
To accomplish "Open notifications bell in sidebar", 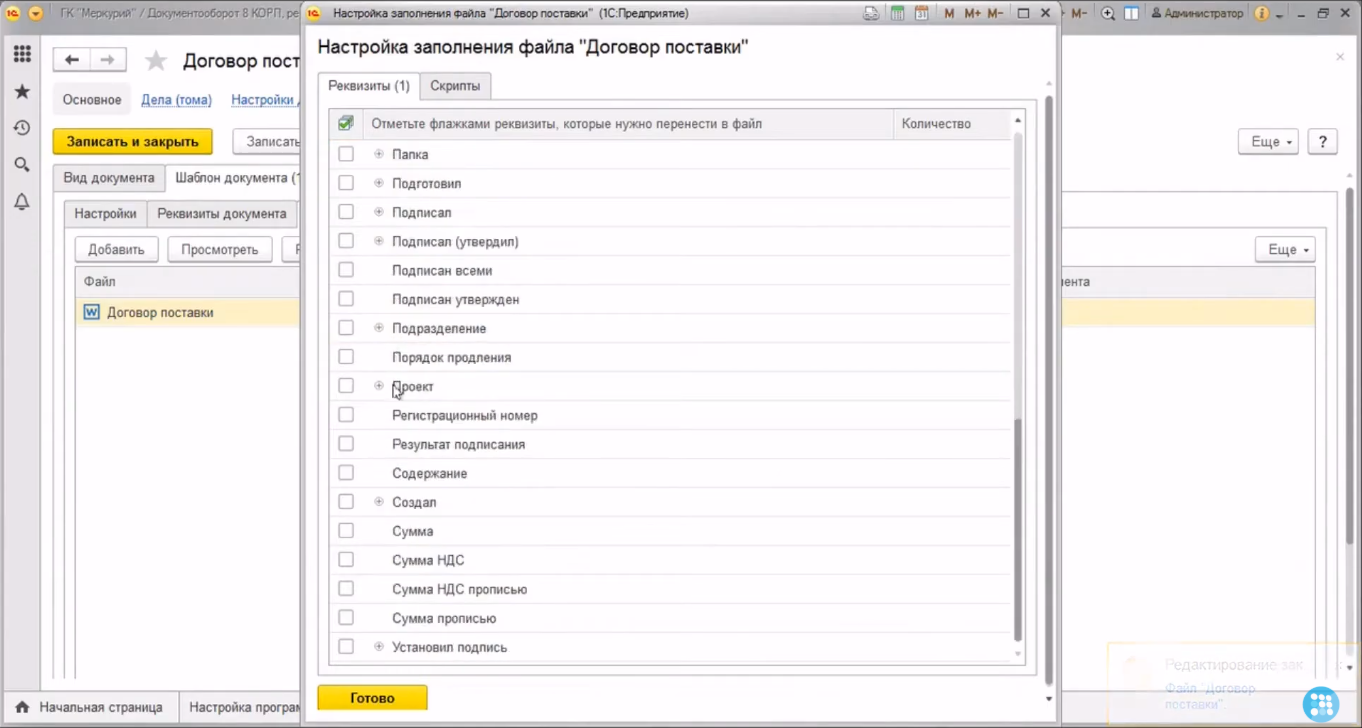I will tap(22, 202).
